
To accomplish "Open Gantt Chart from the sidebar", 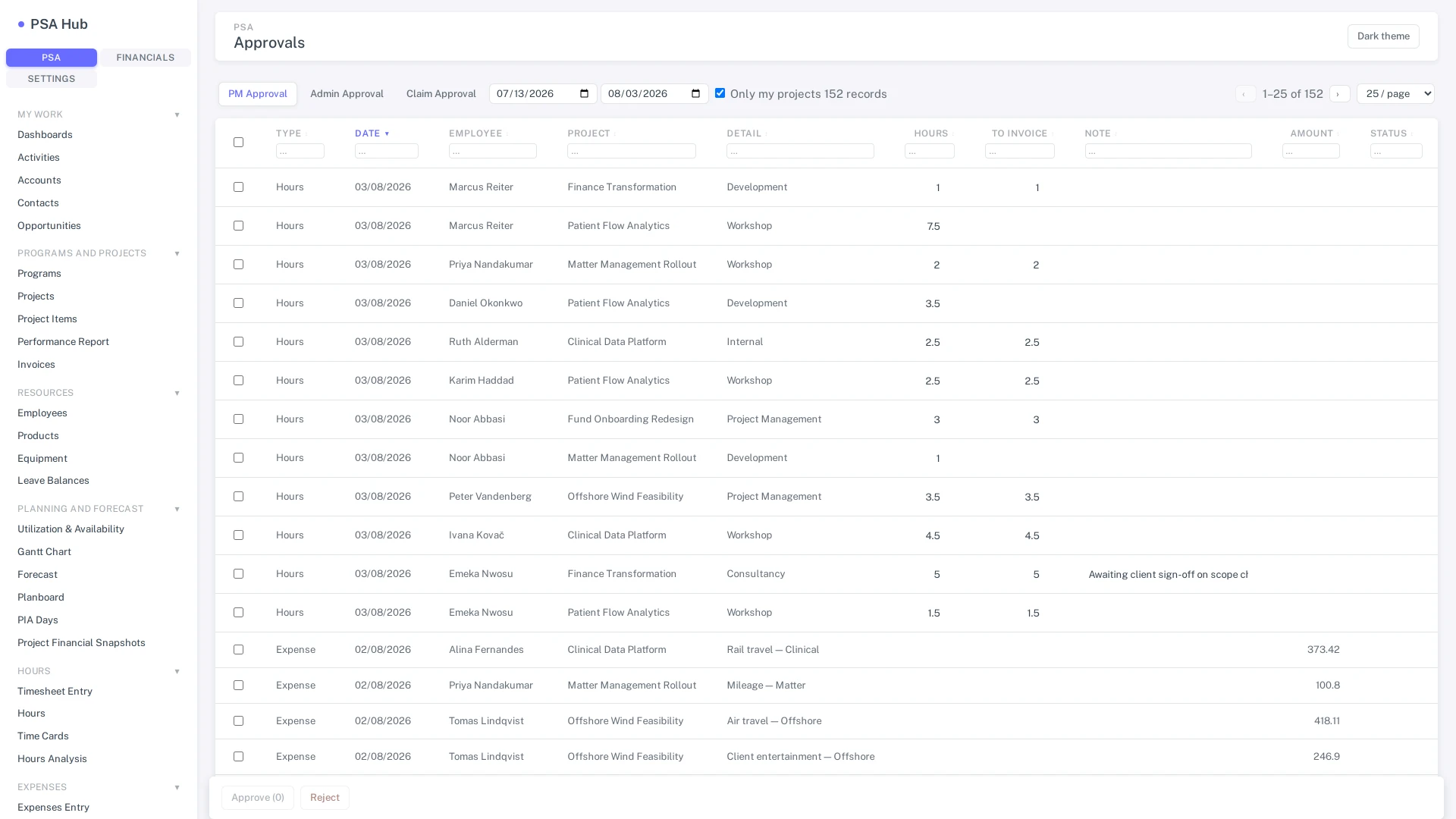I will pos(44,552).
